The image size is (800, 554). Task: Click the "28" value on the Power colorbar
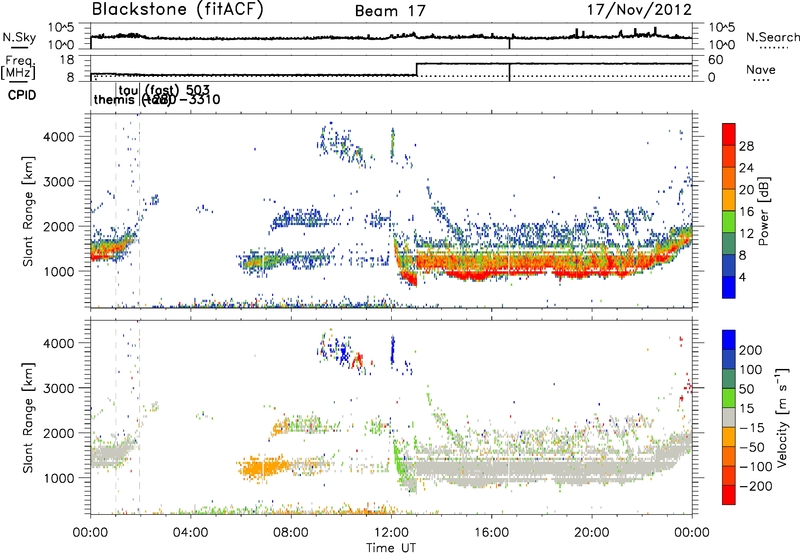click(746, 146)
